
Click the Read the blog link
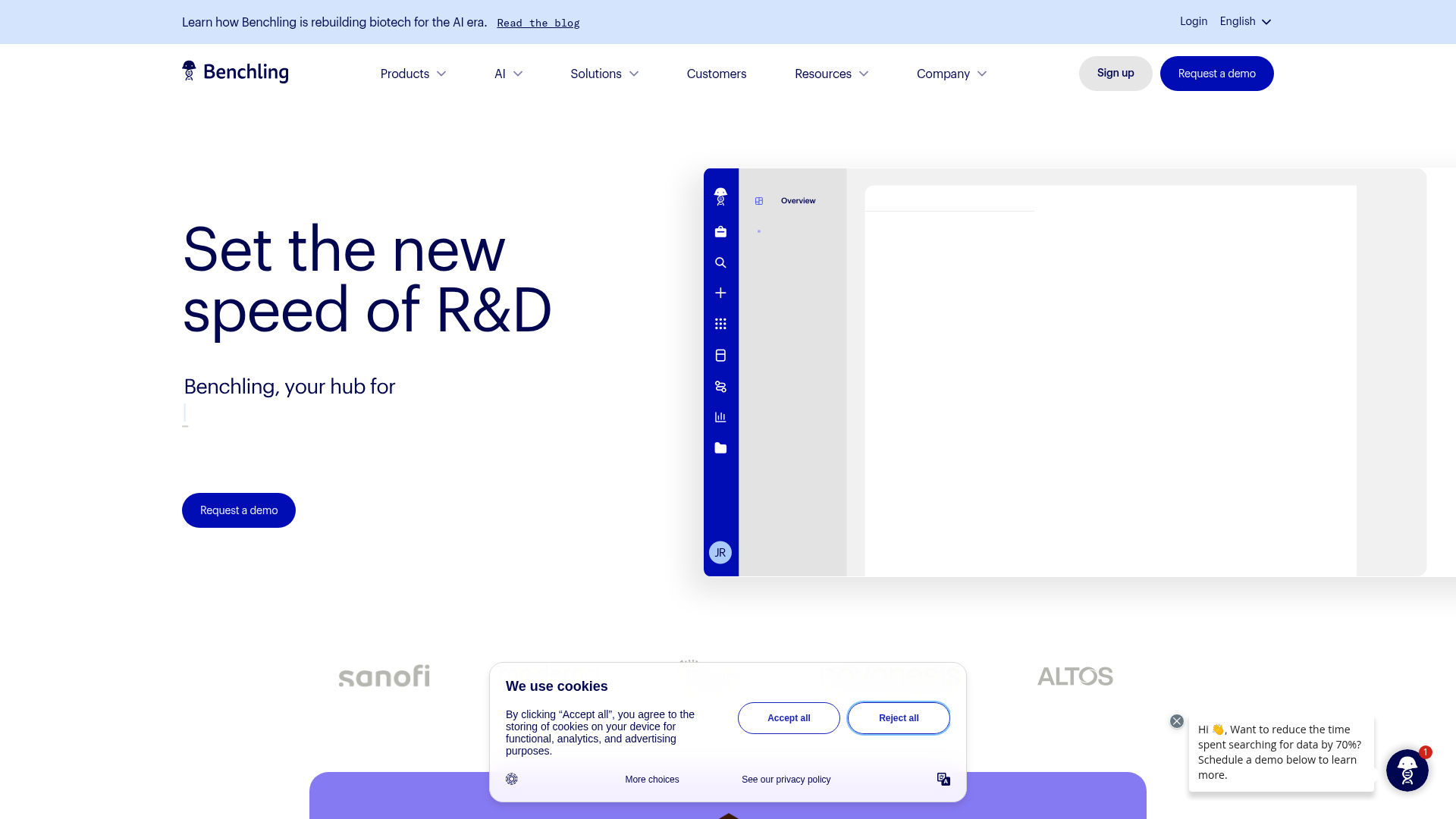tap(538, 23)
